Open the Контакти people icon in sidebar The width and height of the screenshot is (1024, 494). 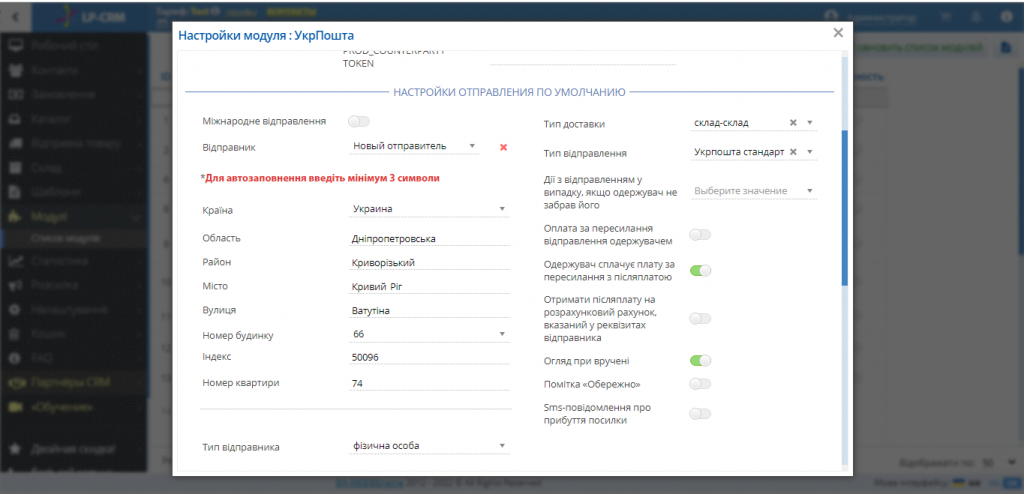pyautogui.click(x=16, y=71)
